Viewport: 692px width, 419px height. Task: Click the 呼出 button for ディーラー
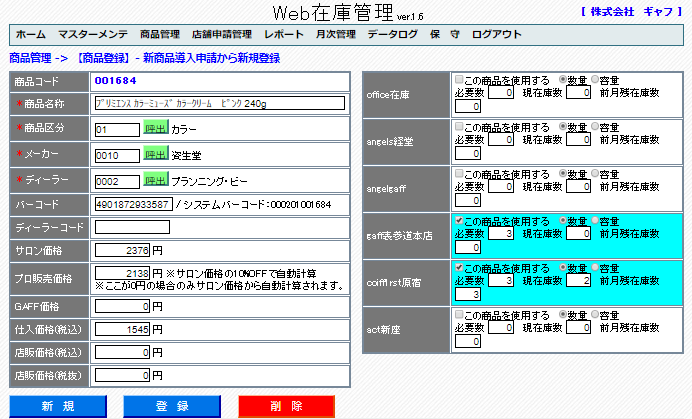pyautogui.click(x=156, y=180)
